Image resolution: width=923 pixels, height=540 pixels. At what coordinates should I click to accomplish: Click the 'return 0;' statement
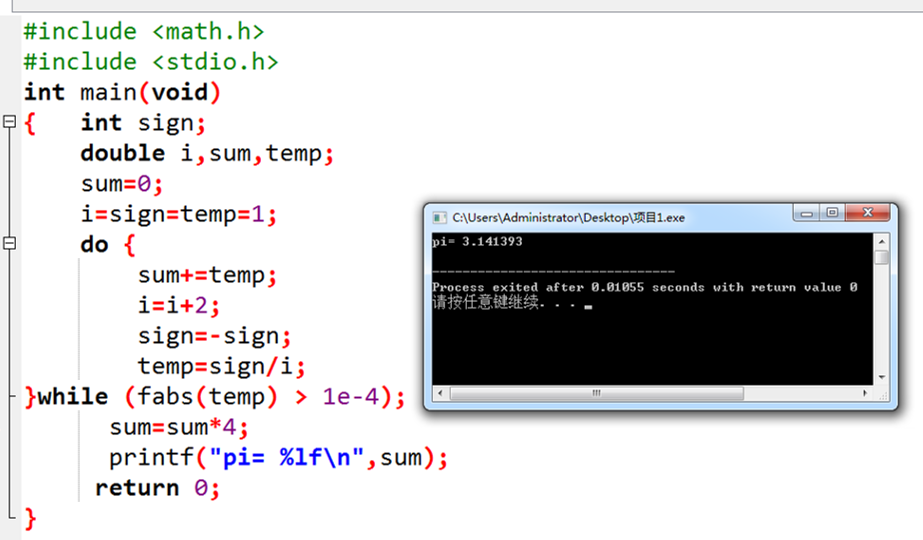click(x=158, y=488)
